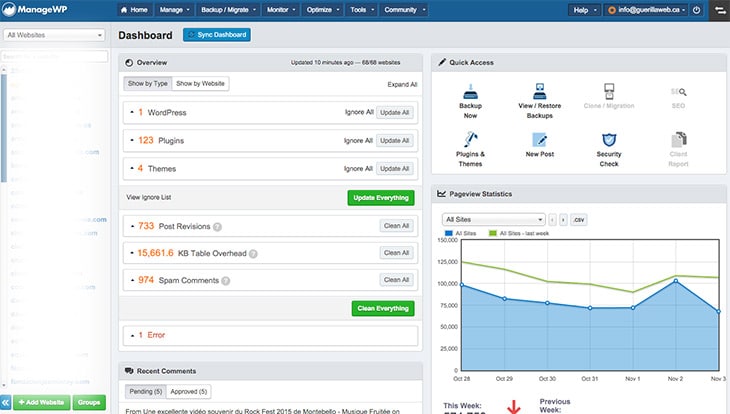
Task: Go to previous period in pageview chart
Action: (553, 219)
